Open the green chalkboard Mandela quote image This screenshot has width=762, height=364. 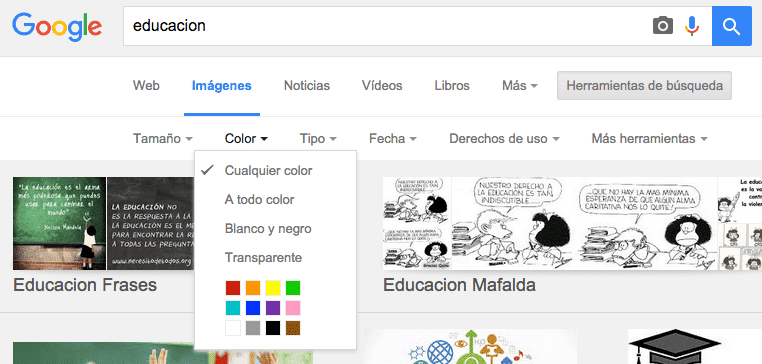59,223
